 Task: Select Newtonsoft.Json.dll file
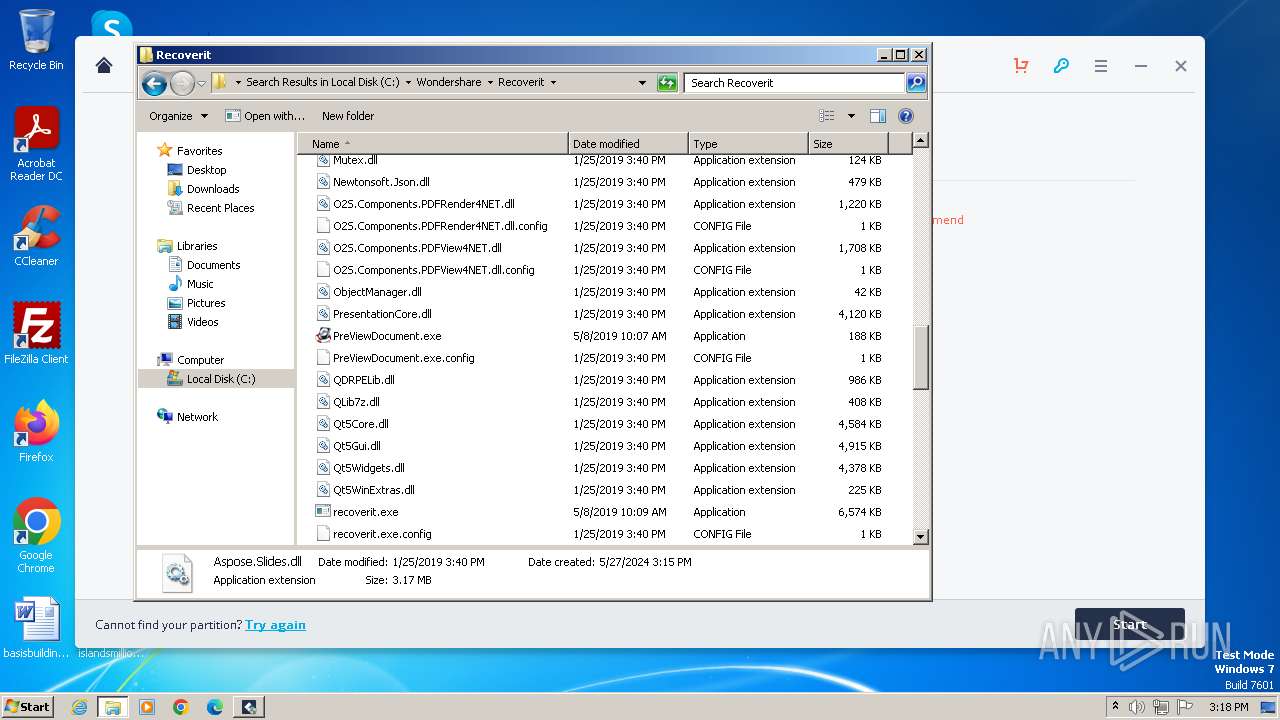381,182
